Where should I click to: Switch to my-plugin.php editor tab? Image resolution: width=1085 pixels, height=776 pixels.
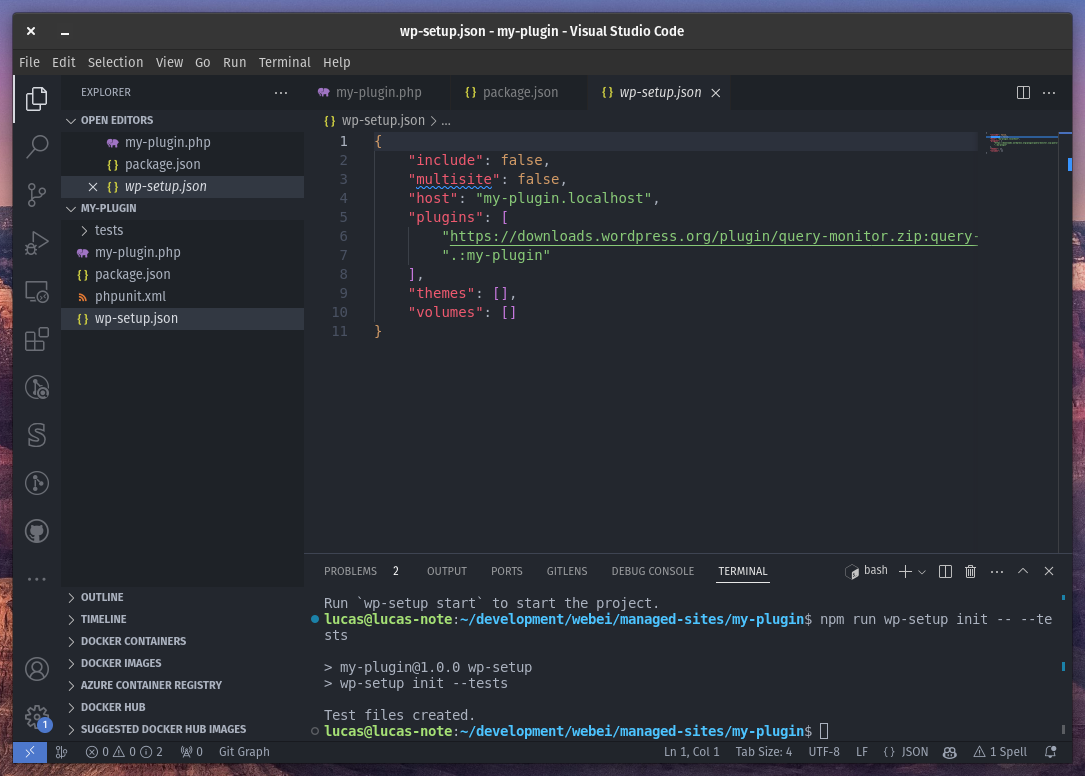[x=378, y=92]
